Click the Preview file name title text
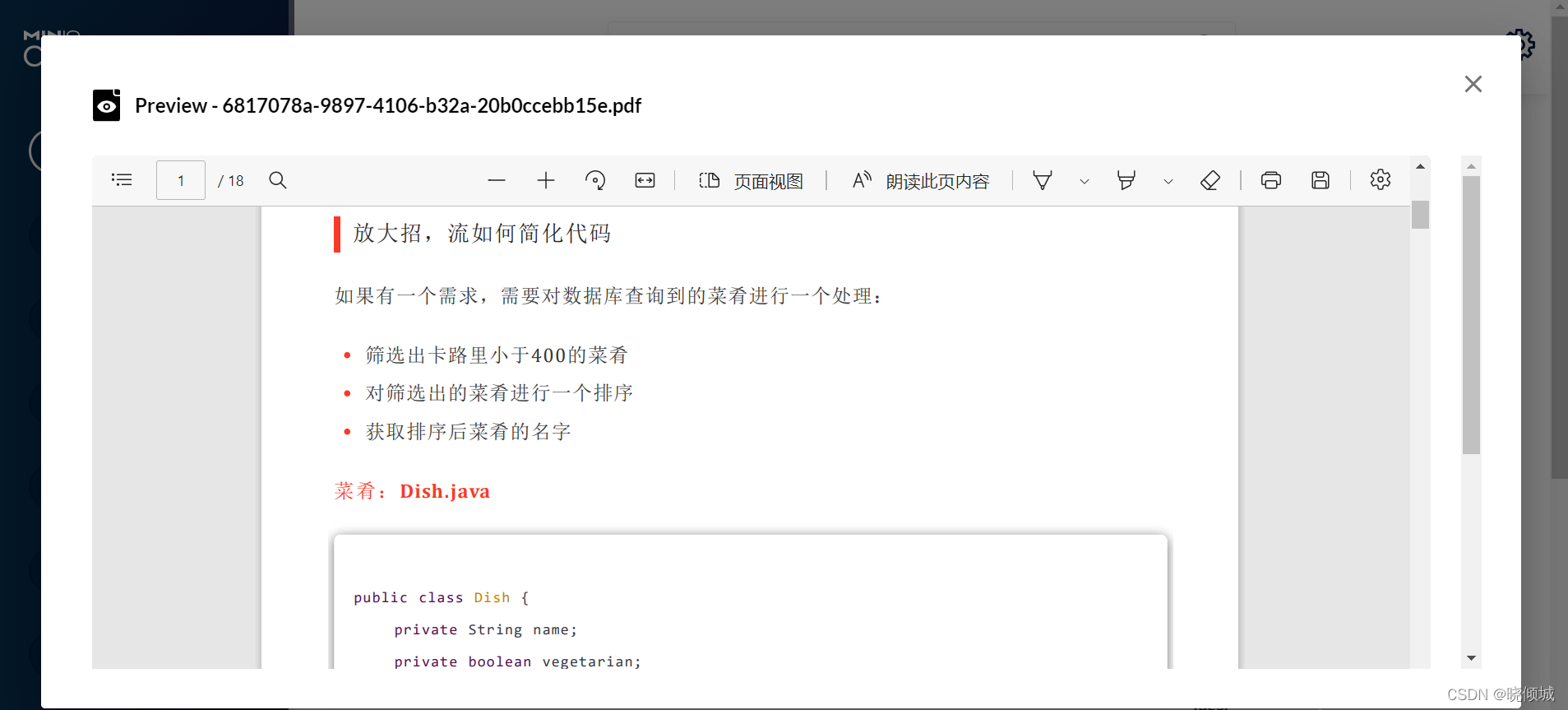Image resolution: width=1568 pixels, height=710 pixels. point(388,105)
